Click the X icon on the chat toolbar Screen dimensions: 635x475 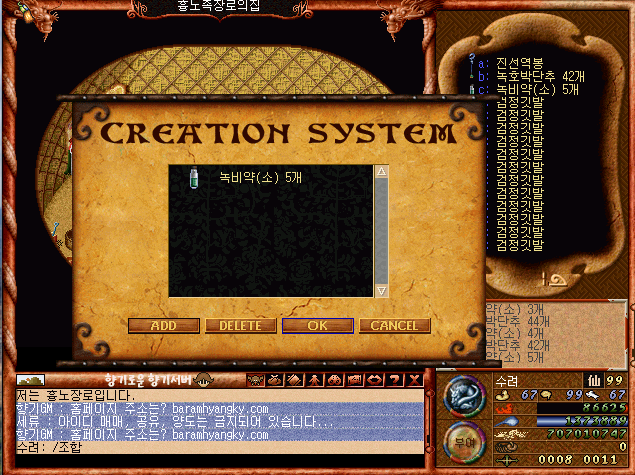(x=409, y=380)
